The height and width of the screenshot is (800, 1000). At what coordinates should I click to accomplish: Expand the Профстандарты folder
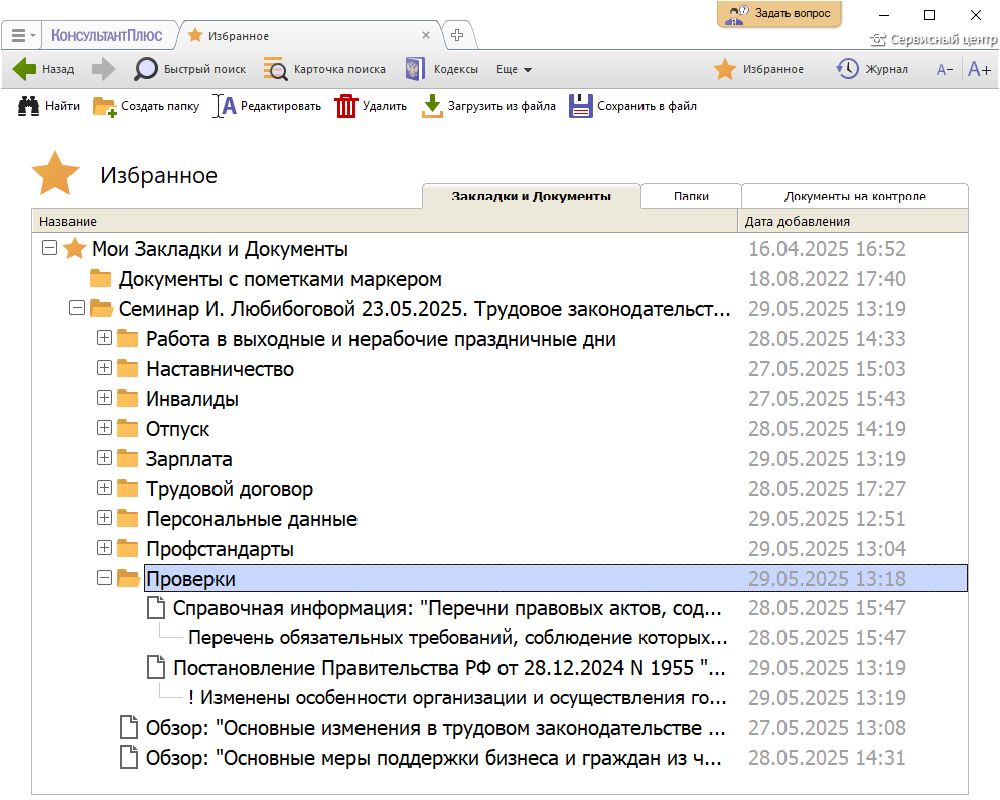[104, 547]
